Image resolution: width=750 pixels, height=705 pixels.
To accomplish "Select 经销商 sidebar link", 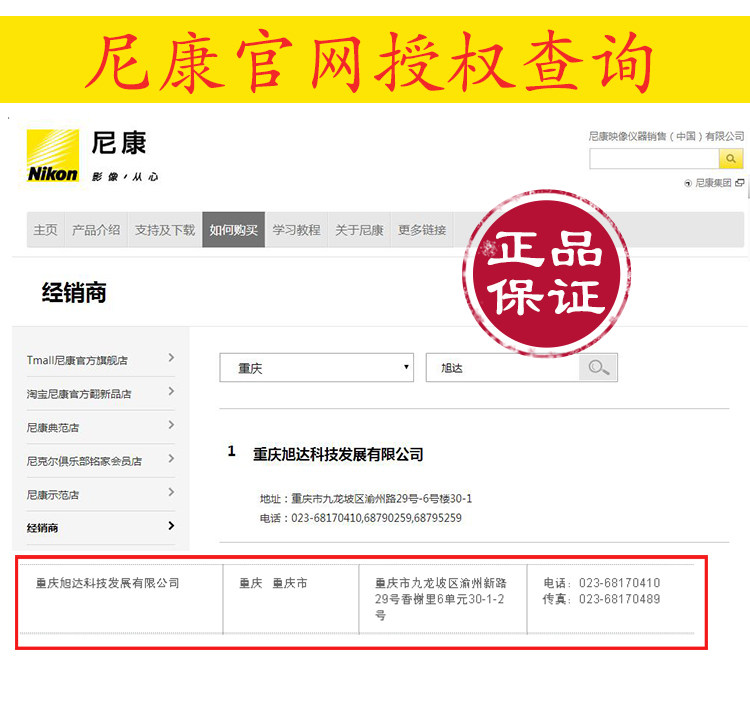I will pyautogui.click(x=43, y=528).
